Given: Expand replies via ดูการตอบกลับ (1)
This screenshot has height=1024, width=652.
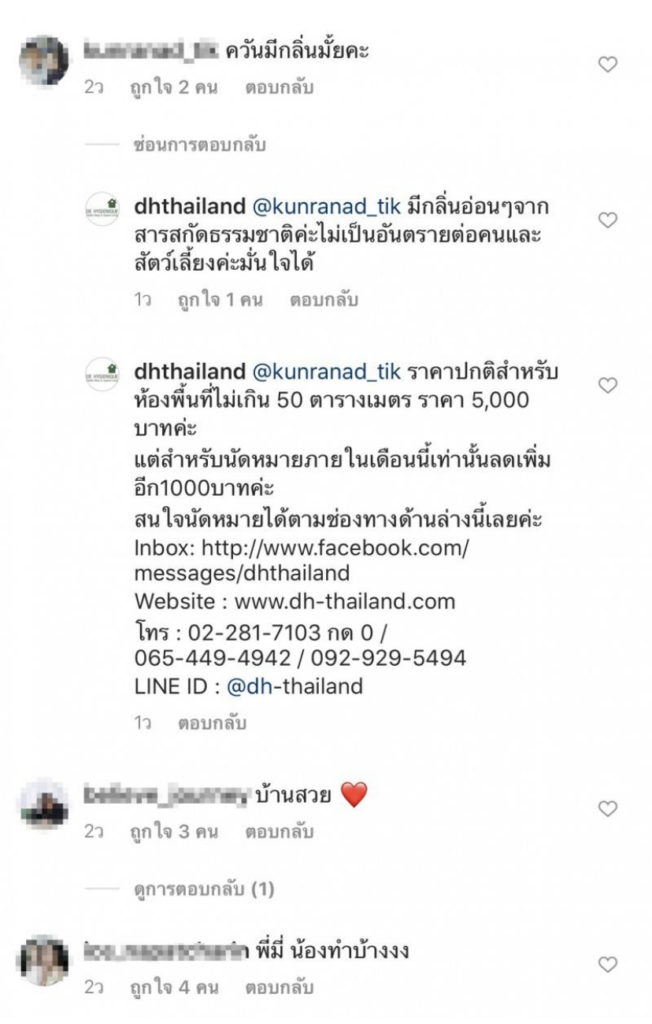Looking at the screenshot, I should click(x=204, y=889).
